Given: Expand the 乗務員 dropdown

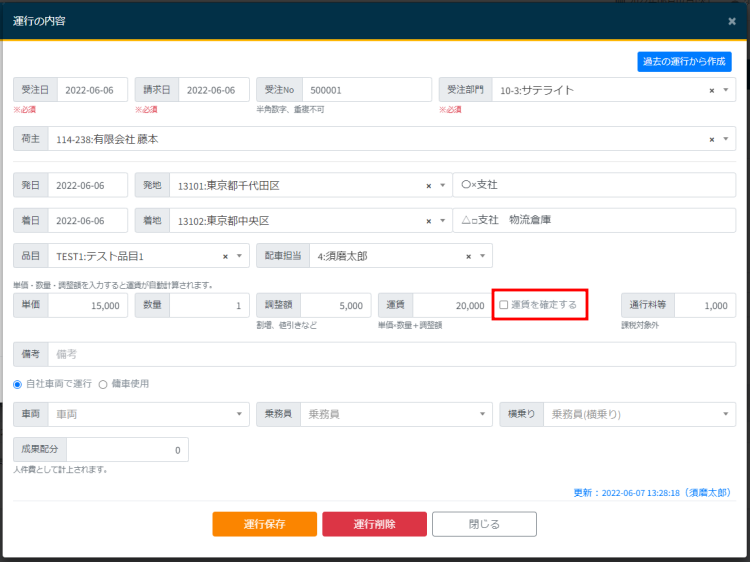Looking at the screenshot, I should point(397,414).
